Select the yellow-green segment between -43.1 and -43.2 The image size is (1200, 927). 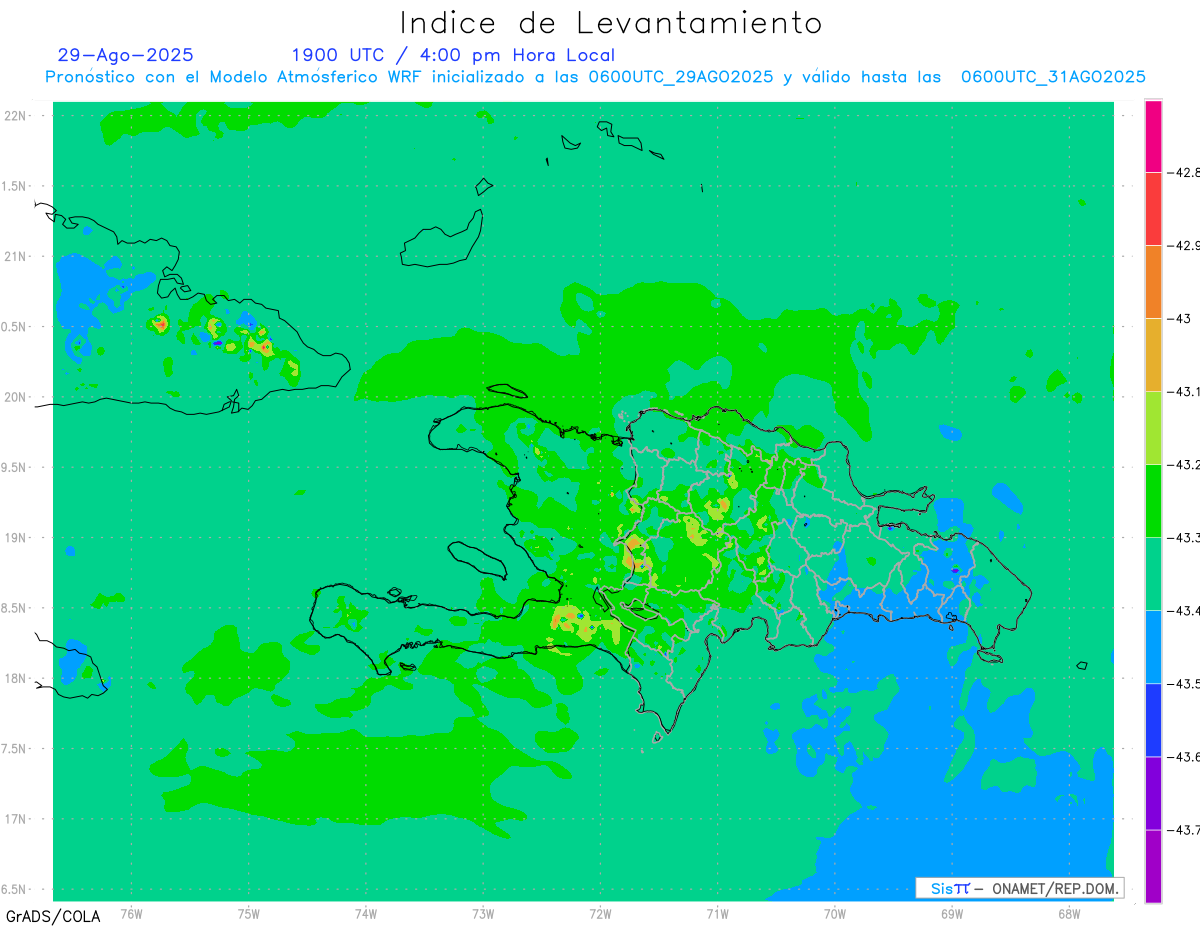1153,428
